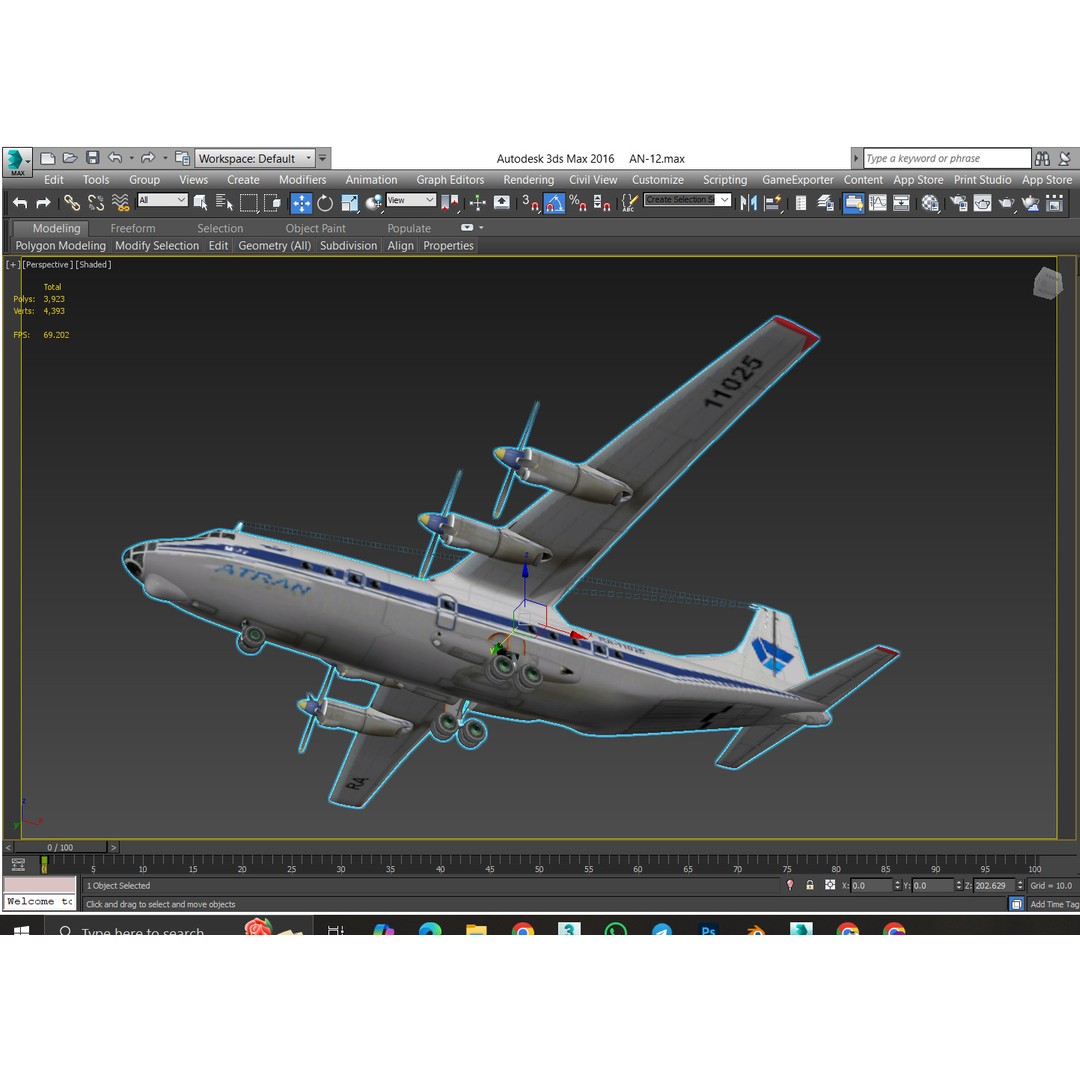Choose the Rectangular Selection Region tool

(x=249, y=202)
